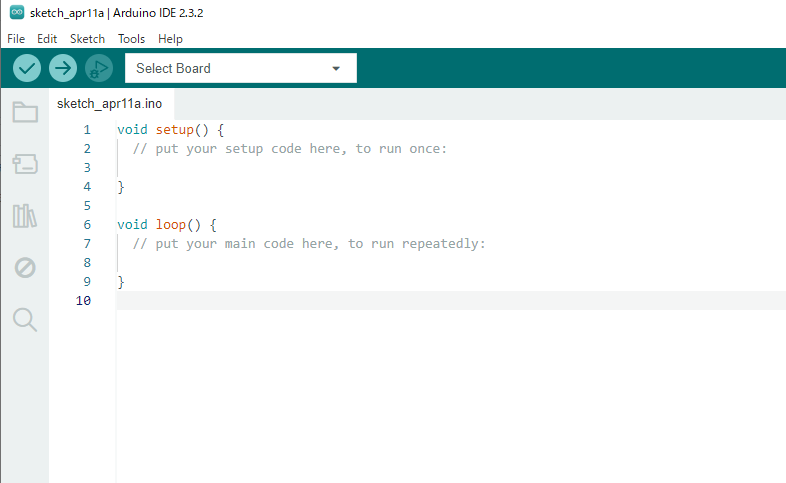
Task: Click the void keyword on line 1
Action: pos(132,130)
